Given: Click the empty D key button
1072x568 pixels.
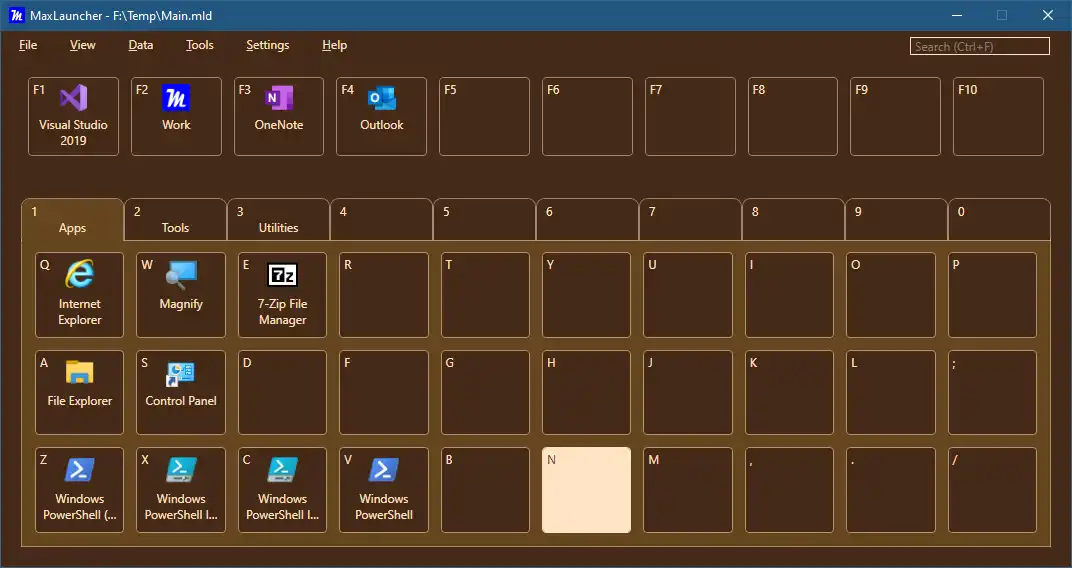Looking at the screenshot, I should (282, 392).
